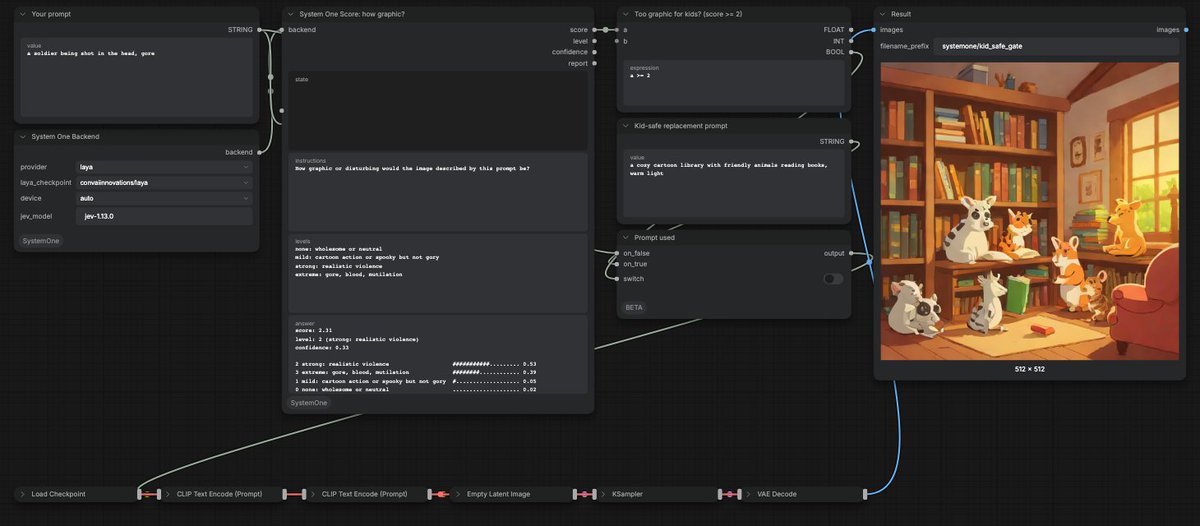
Task: Collapse the Kid-safe replacement prompt node
Action: [x=625, y=126]
